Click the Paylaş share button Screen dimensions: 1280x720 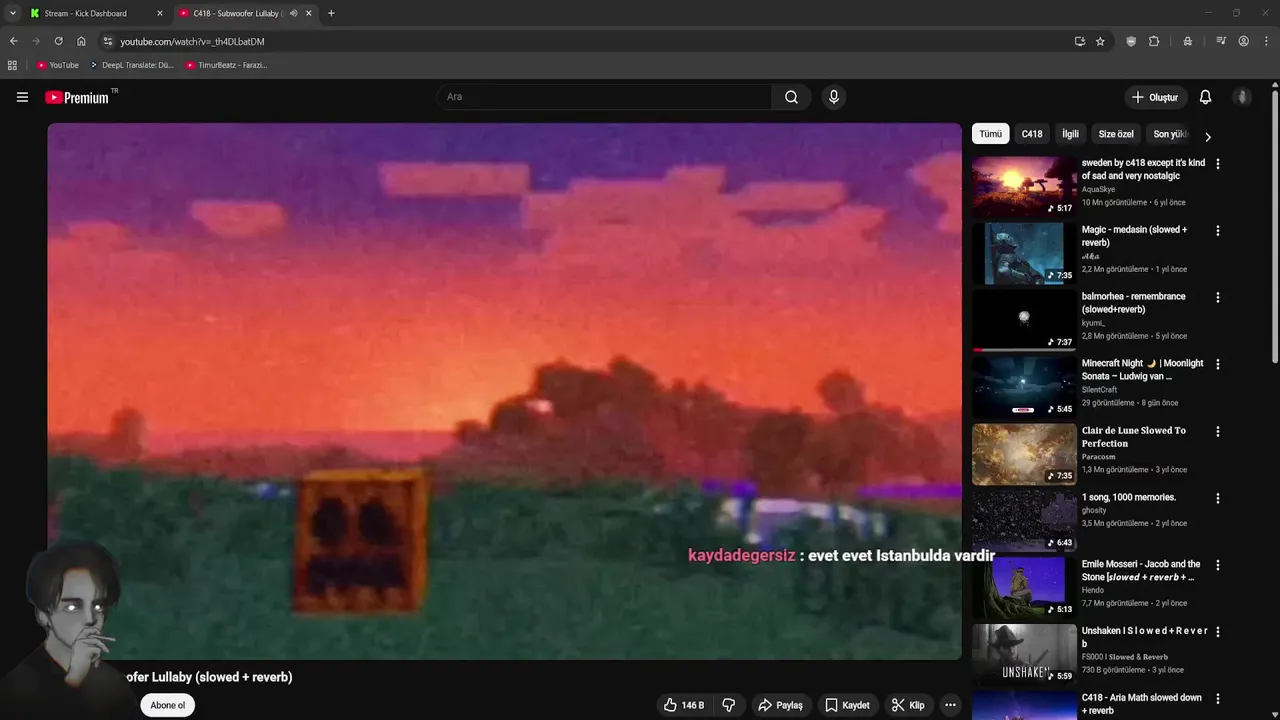[780, 705]
